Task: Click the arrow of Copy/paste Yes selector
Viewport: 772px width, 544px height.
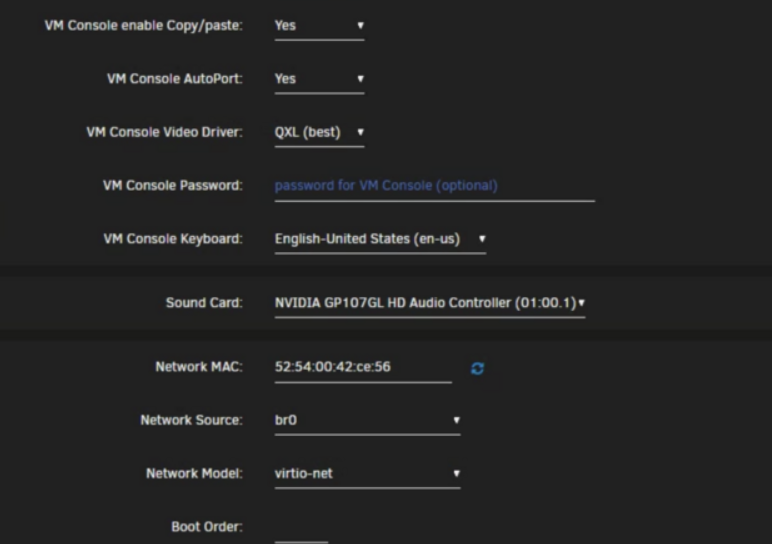Action: coord(360,25)
